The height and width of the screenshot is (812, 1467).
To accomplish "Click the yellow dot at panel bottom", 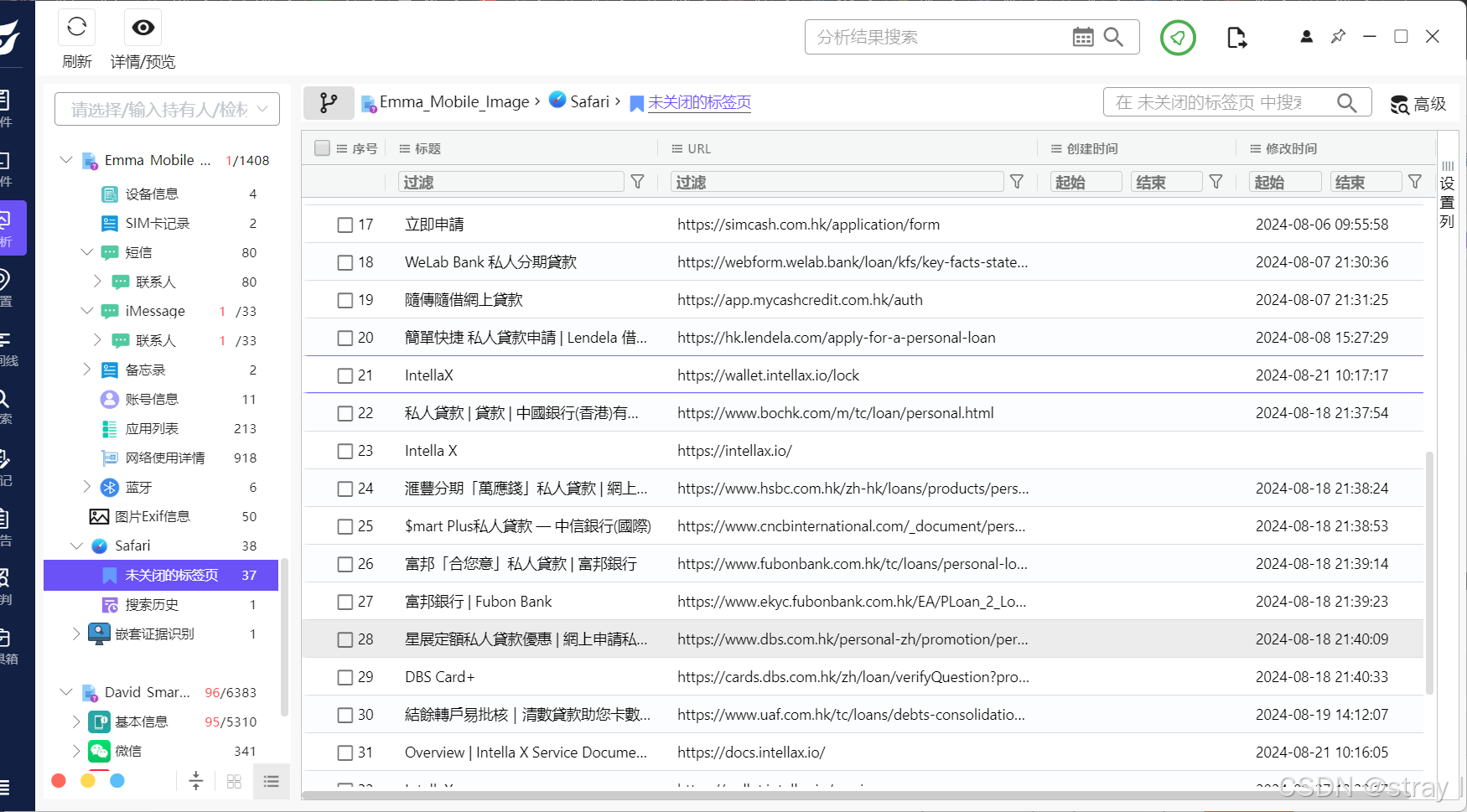I will tap(88, 781).
